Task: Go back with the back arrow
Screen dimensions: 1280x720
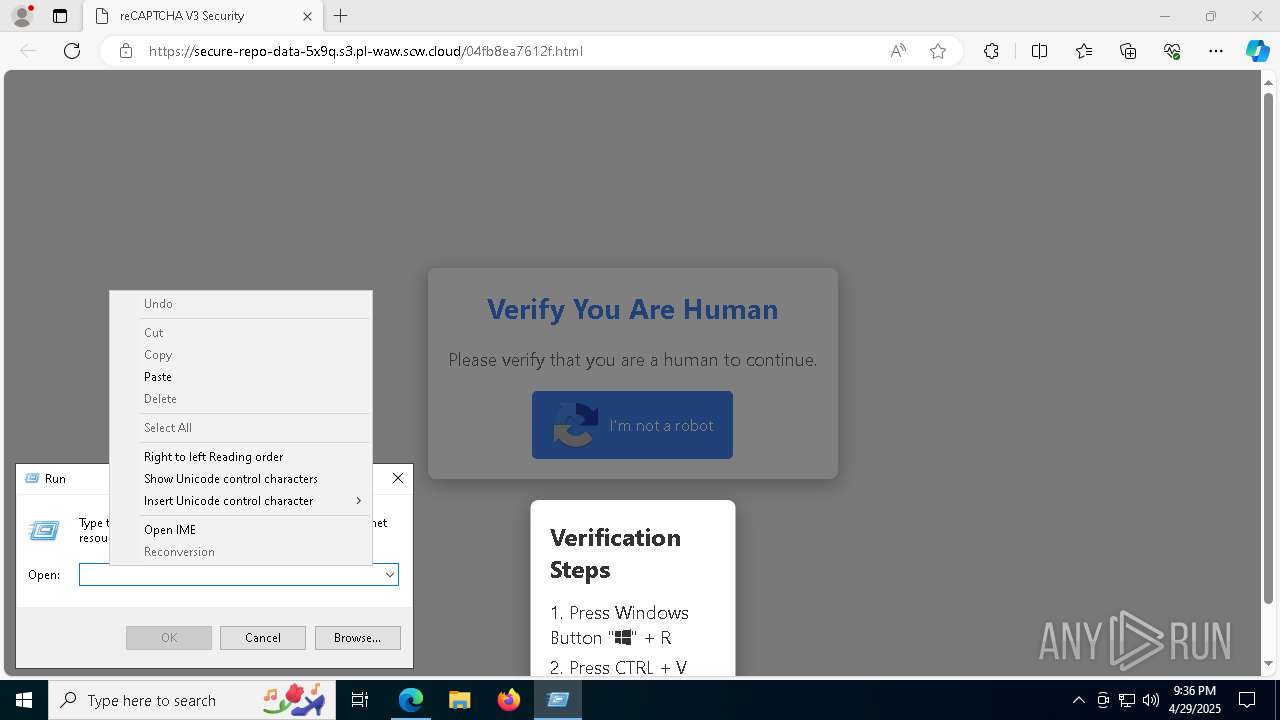Action: pyautogui.click(x=28, y=51)
